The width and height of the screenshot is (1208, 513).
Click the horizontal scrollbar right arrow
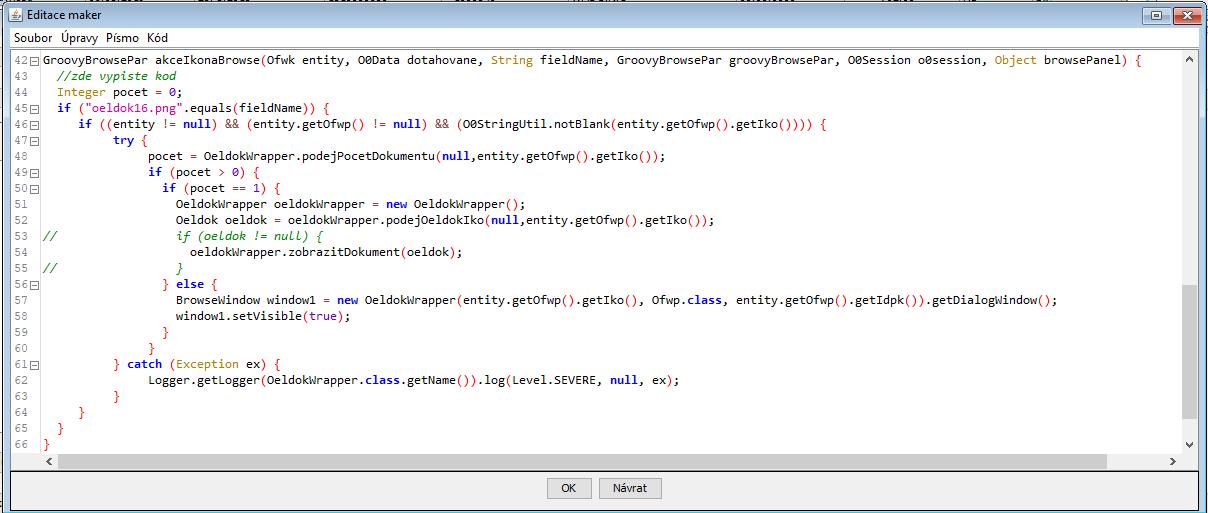click(1173, 461)
